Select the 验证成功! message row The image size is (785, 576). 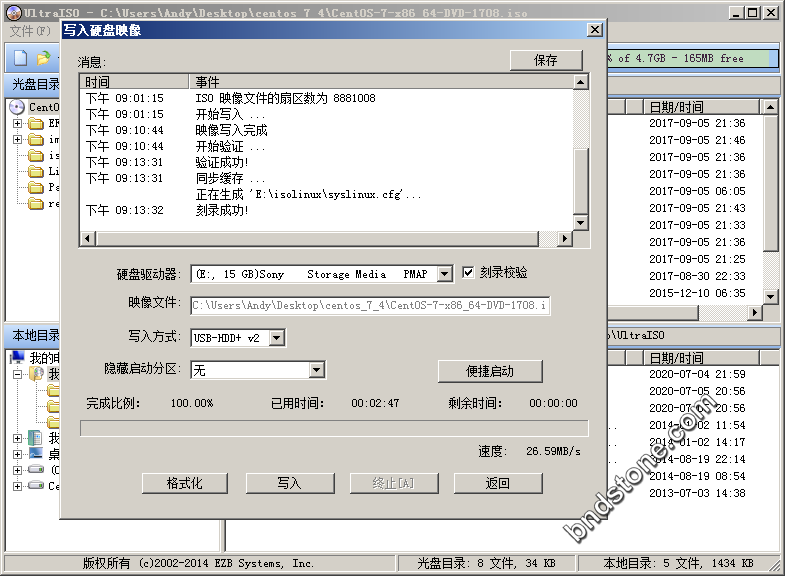(326, 162)
